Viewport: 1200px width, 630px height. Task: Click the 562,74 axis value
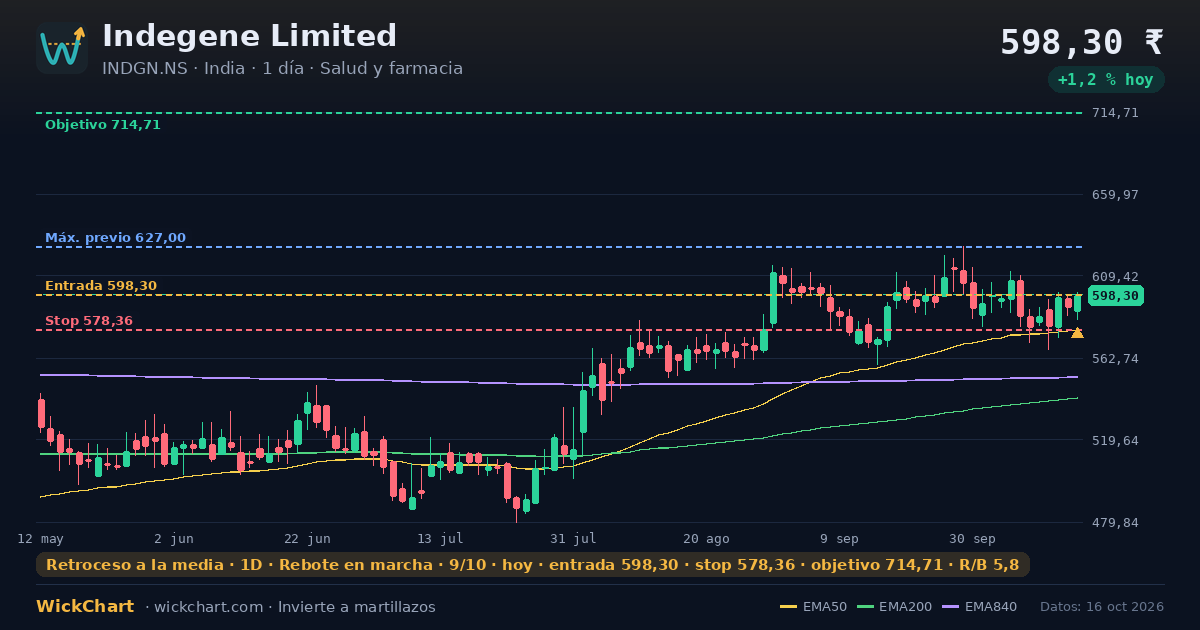coord(1115,359)
